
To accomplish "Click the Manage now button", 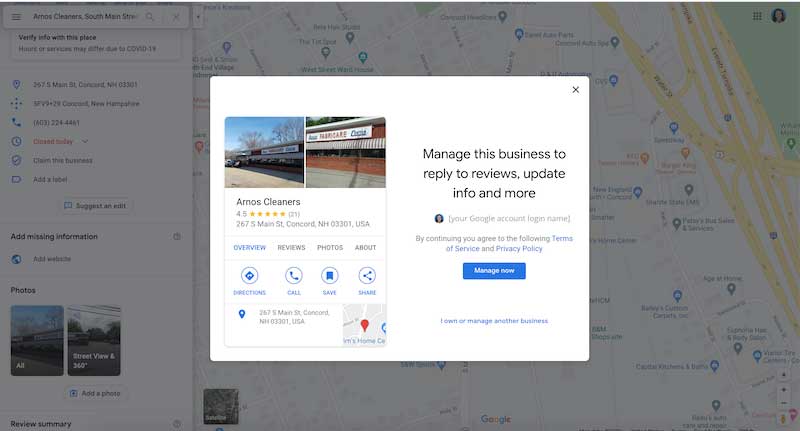I will click(x=494, y=271).
